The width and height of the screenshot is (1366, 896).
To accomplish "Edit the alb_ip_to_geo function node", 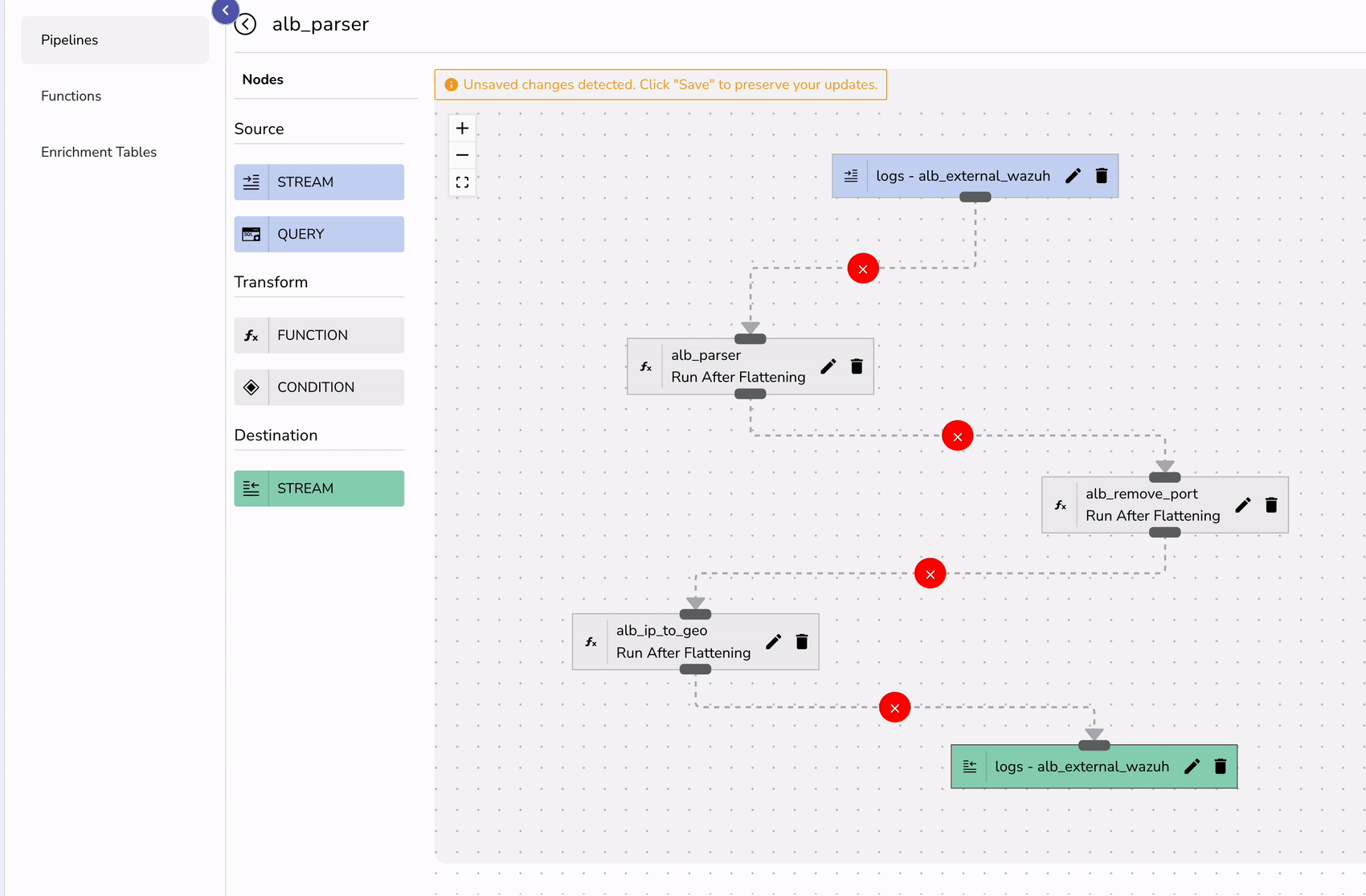I will (x=773, y=641).
